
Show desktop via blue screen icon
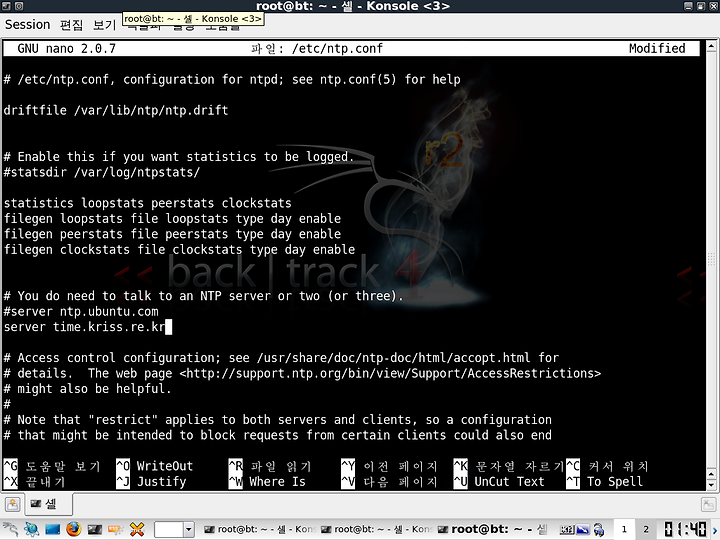pyautogui.click(x=52, y=529)
